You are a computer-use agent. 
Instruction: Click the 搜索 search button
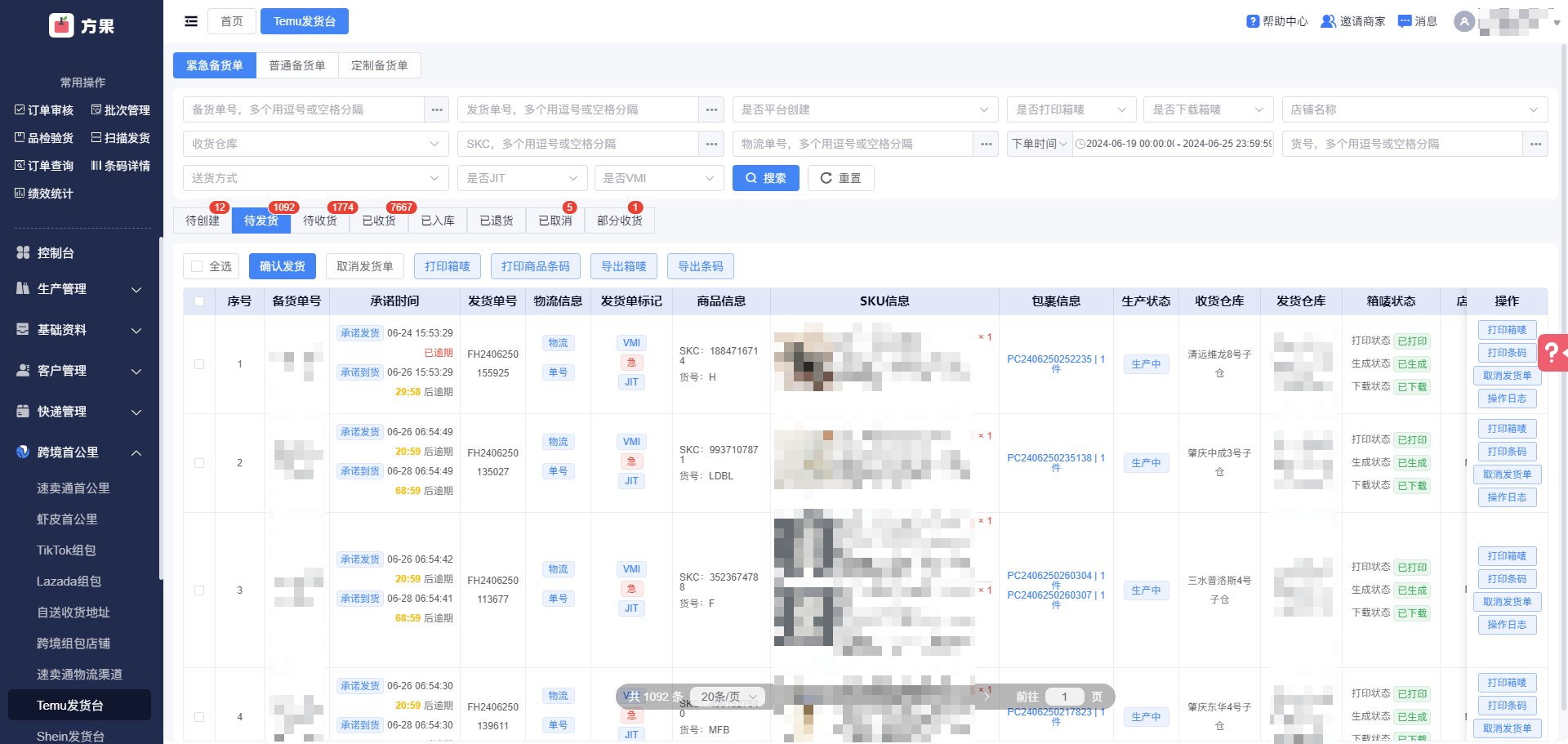click(x=766, y=178)
